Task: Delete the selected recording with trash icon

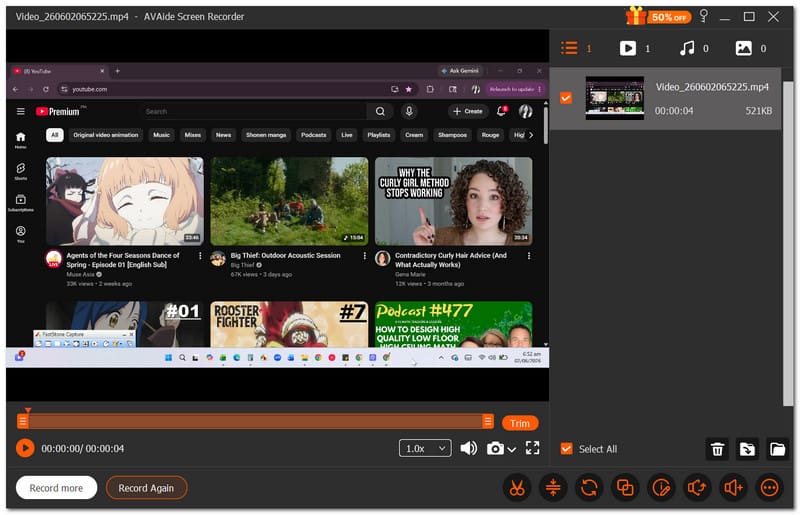Action: point(717,449)
